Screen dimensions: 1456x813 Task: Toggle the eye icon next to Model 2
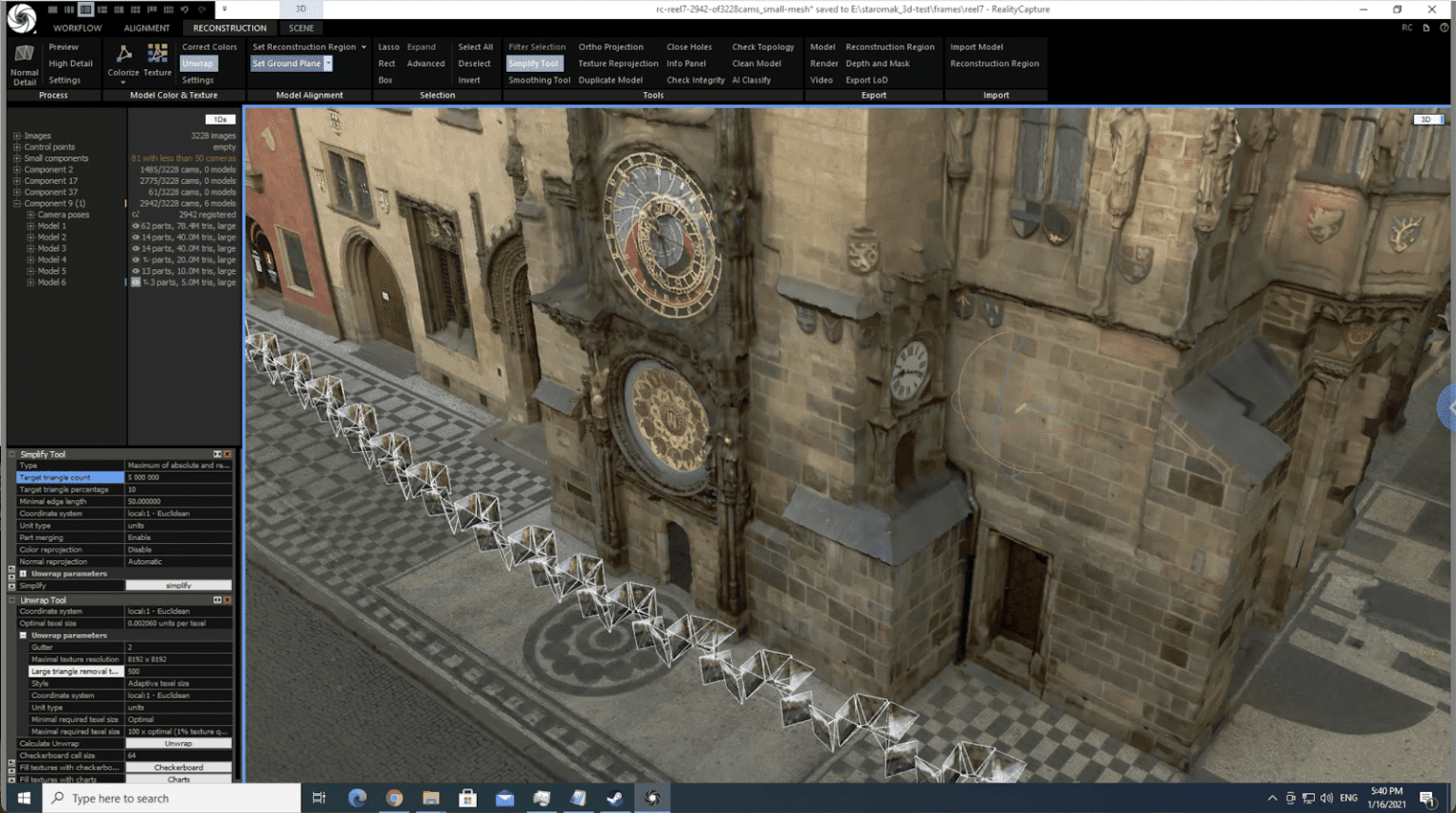point(136,237)
